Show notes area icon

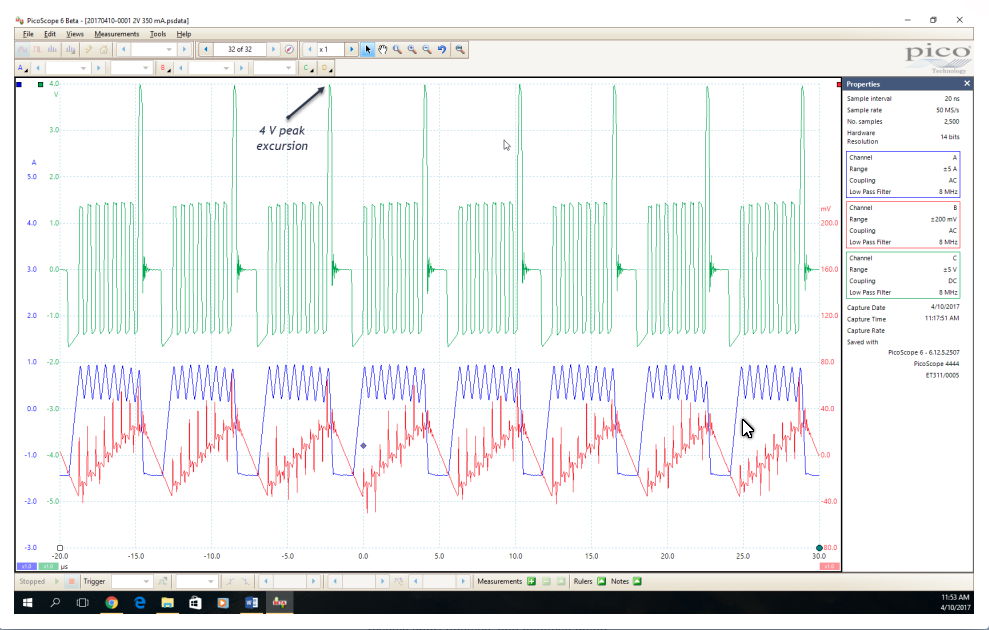[637, 581]
